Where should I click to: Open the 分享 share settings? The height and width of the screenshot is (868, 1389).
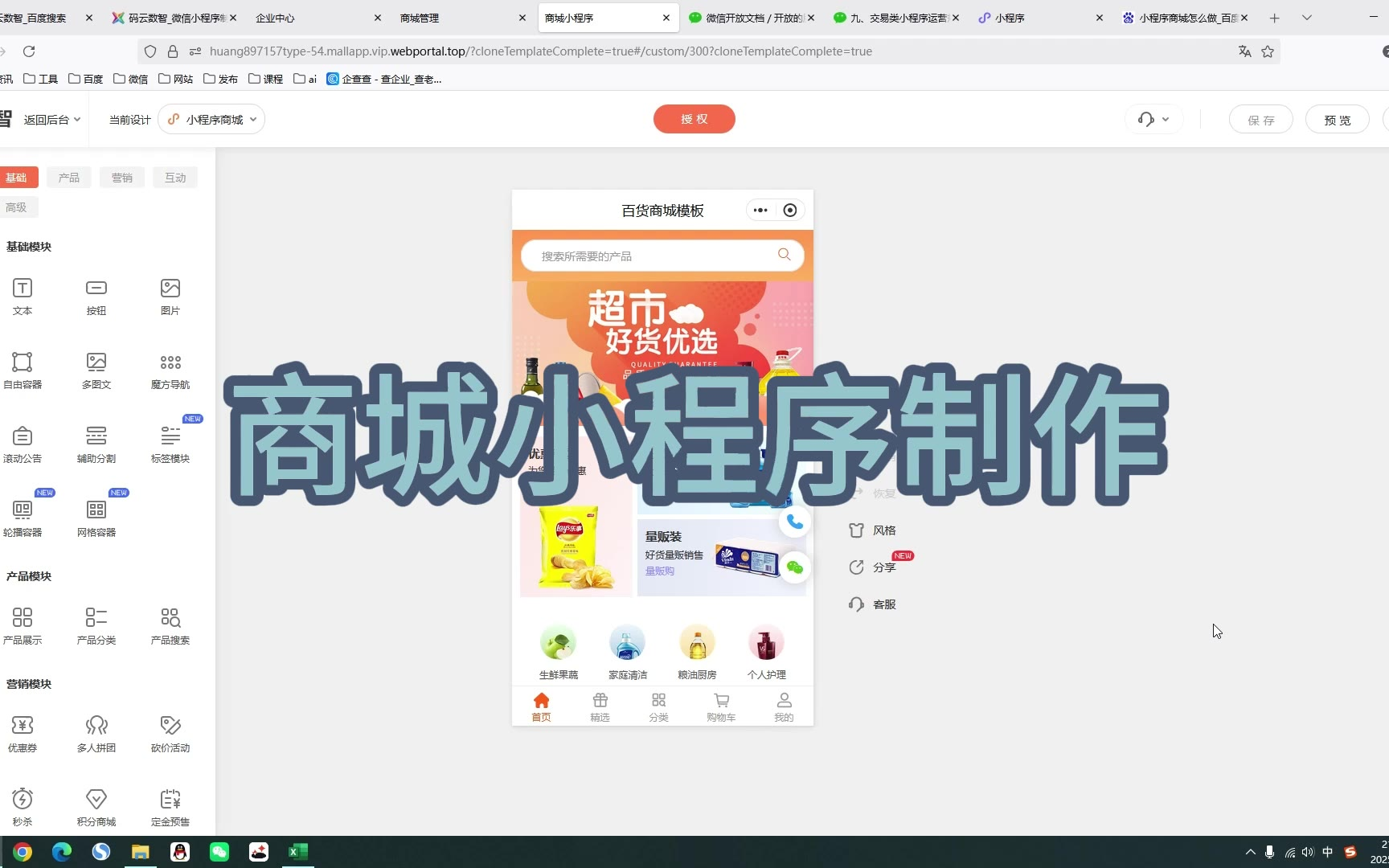[x=872, y=567]
